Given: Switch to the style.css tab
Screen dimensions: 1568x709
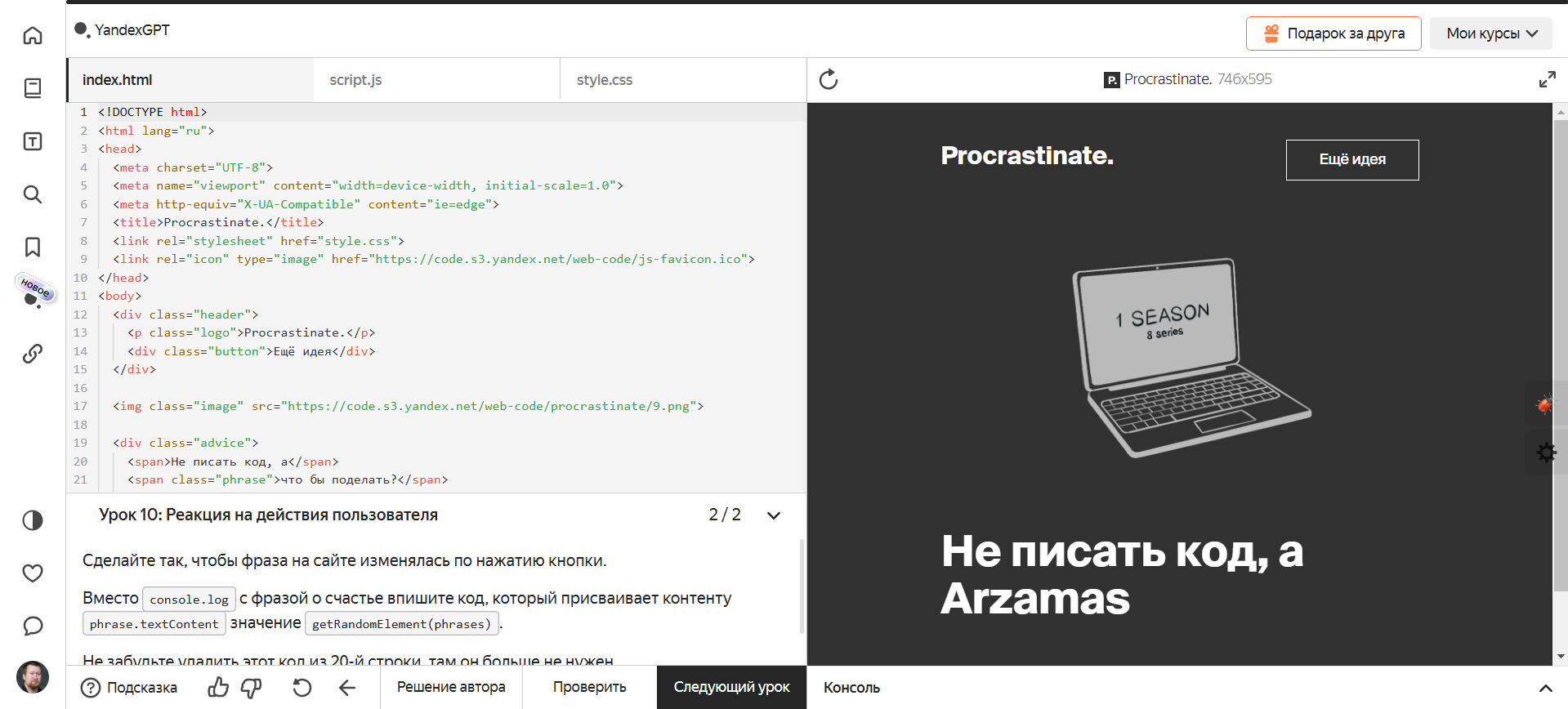Looking at the screenshot, I should pos(604,80).
